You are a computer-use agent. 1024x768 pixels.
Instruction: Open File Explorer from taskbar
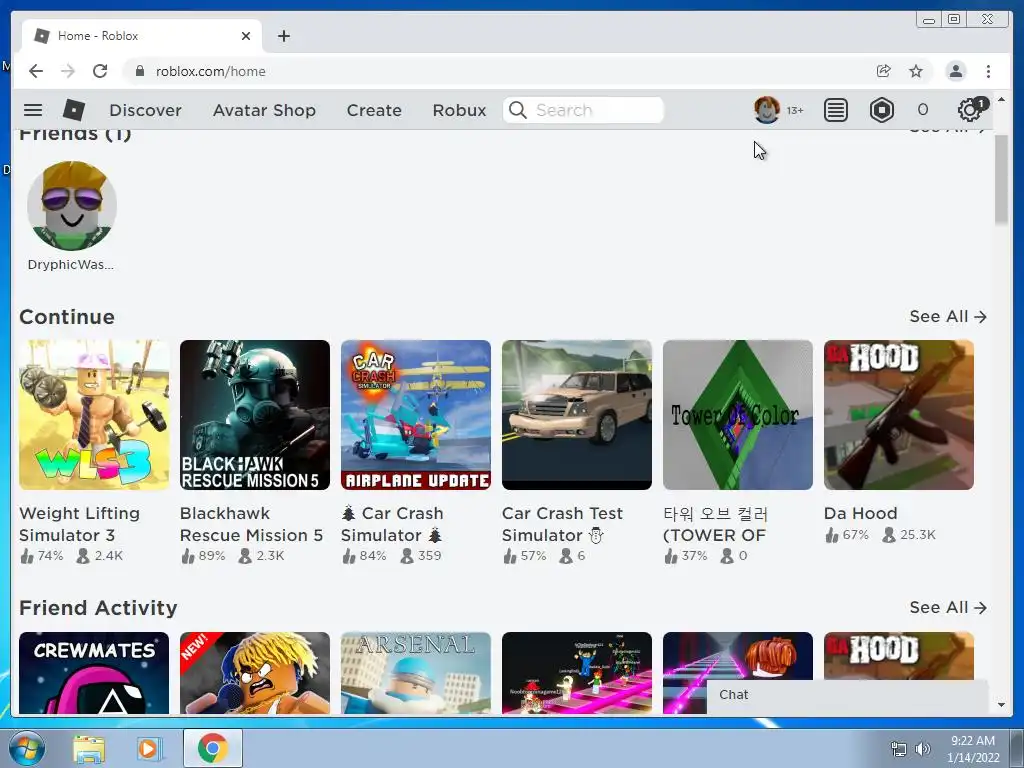89,748
